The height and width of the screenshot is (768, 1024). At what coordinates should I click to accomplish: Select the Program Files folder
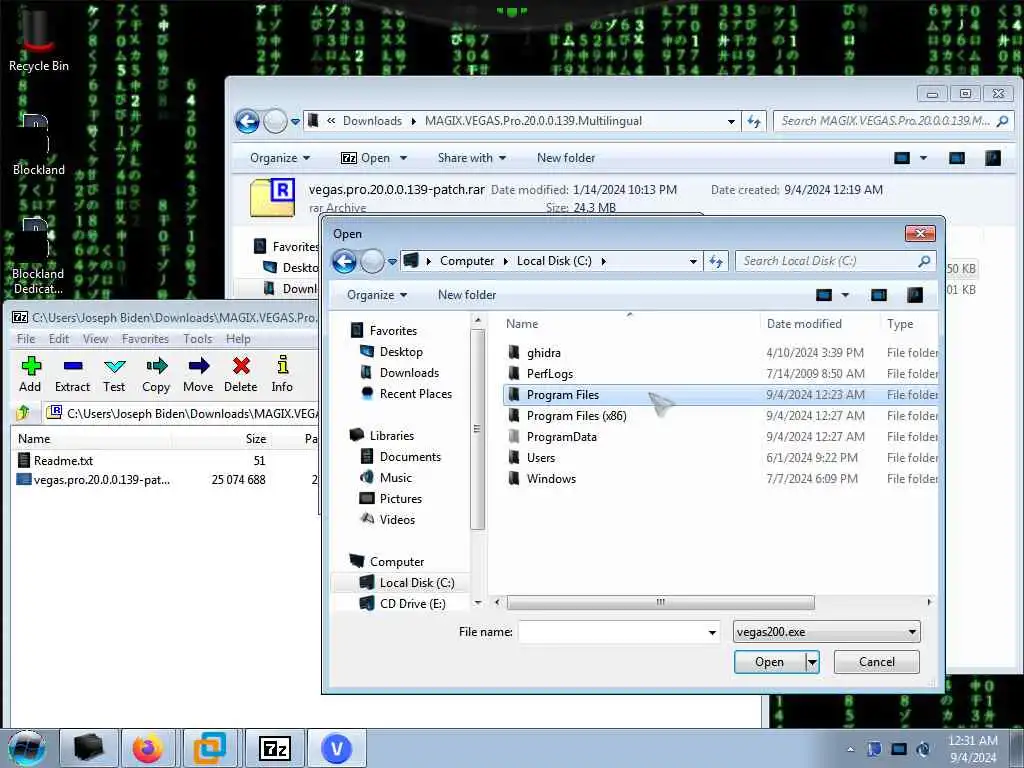pos(721,394)
